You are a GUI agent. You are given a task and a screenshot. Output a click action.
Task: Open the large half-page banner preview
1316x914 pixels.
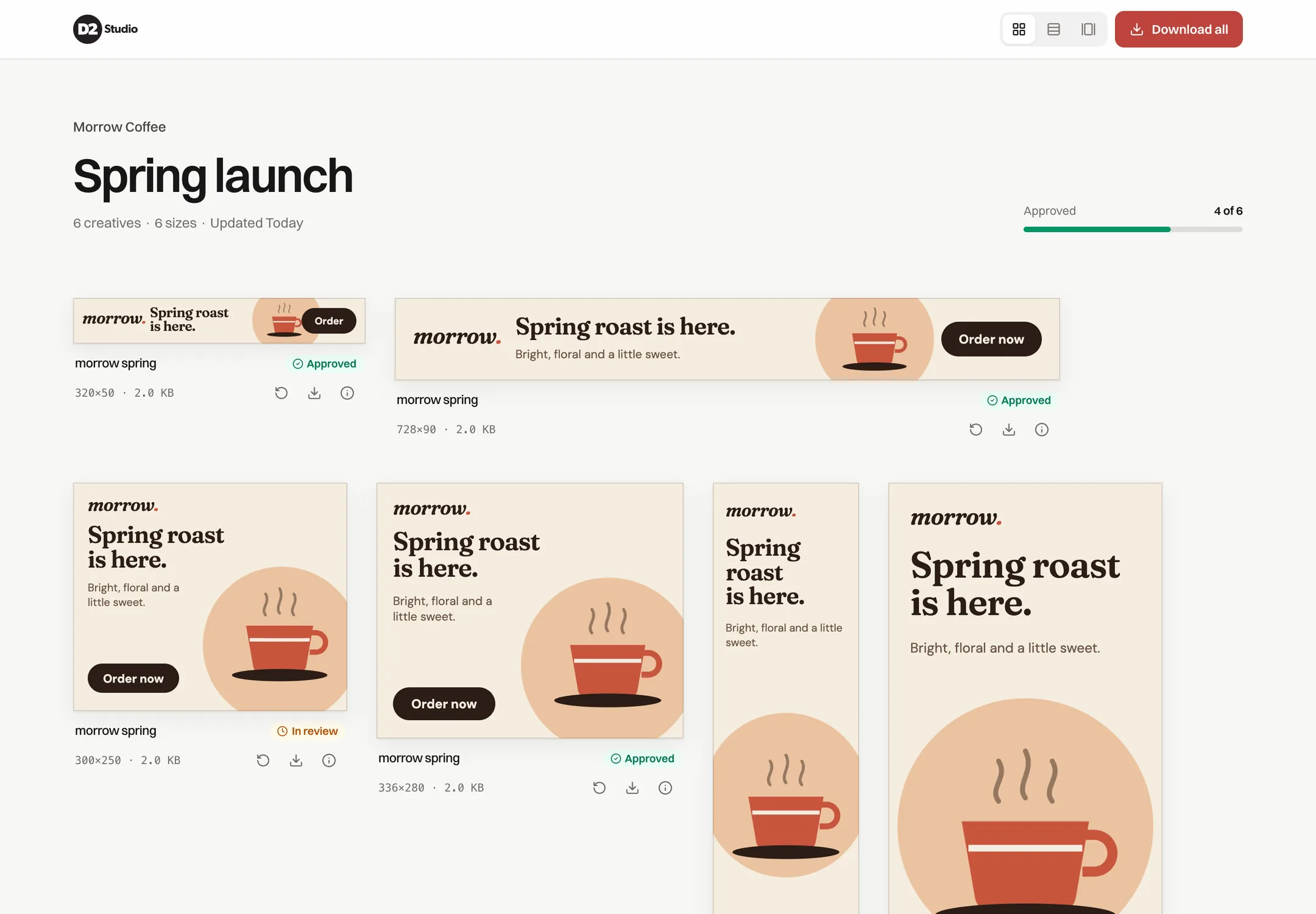[1025, 698]
